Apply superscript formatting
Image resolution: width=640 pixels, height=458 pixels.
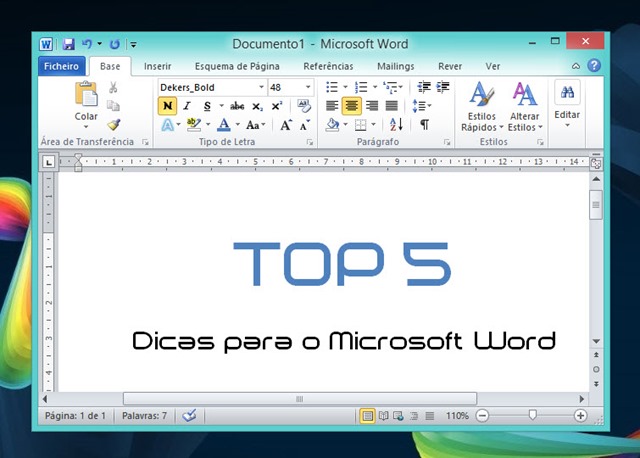[277, 106]
